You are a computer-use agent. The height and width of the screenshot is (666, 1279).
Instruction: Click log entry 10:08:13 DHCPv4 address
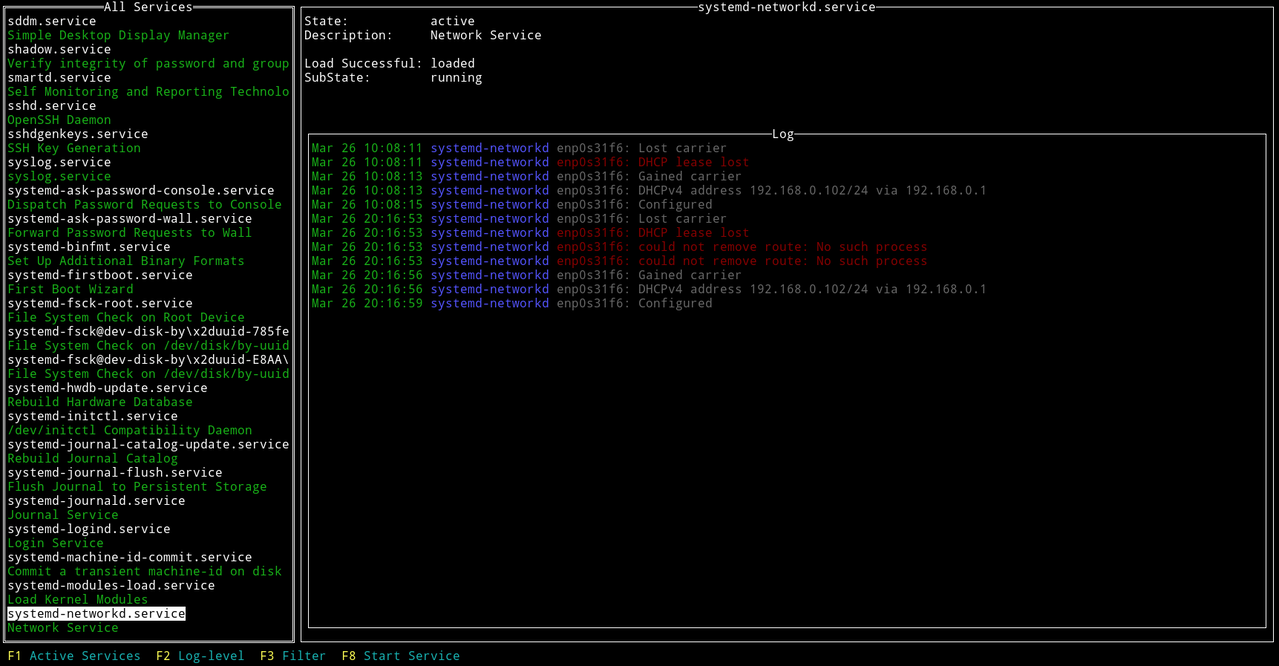(x=649, y=190)
